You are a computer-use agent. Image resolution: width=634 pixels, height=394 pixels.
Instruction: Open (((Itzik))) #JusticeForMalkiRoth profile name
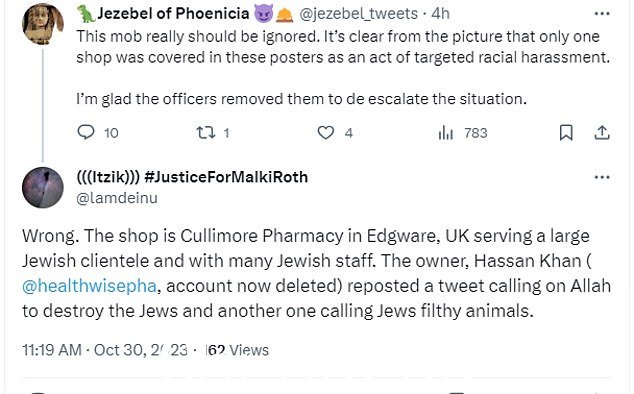(x=192, y=177)
